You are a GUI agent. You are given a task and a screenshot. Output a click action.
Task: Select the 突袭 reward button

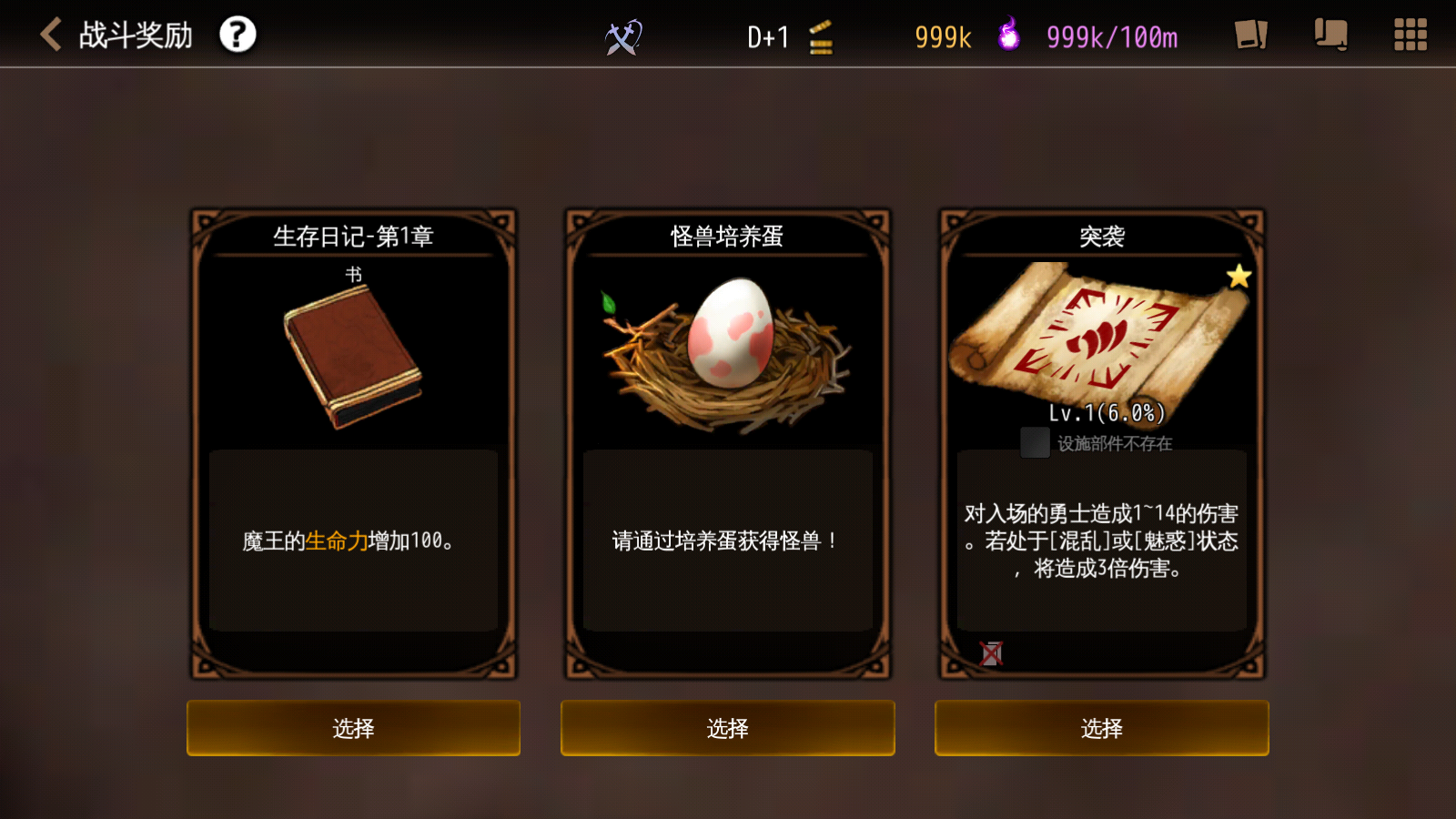tap(1102, 728)
